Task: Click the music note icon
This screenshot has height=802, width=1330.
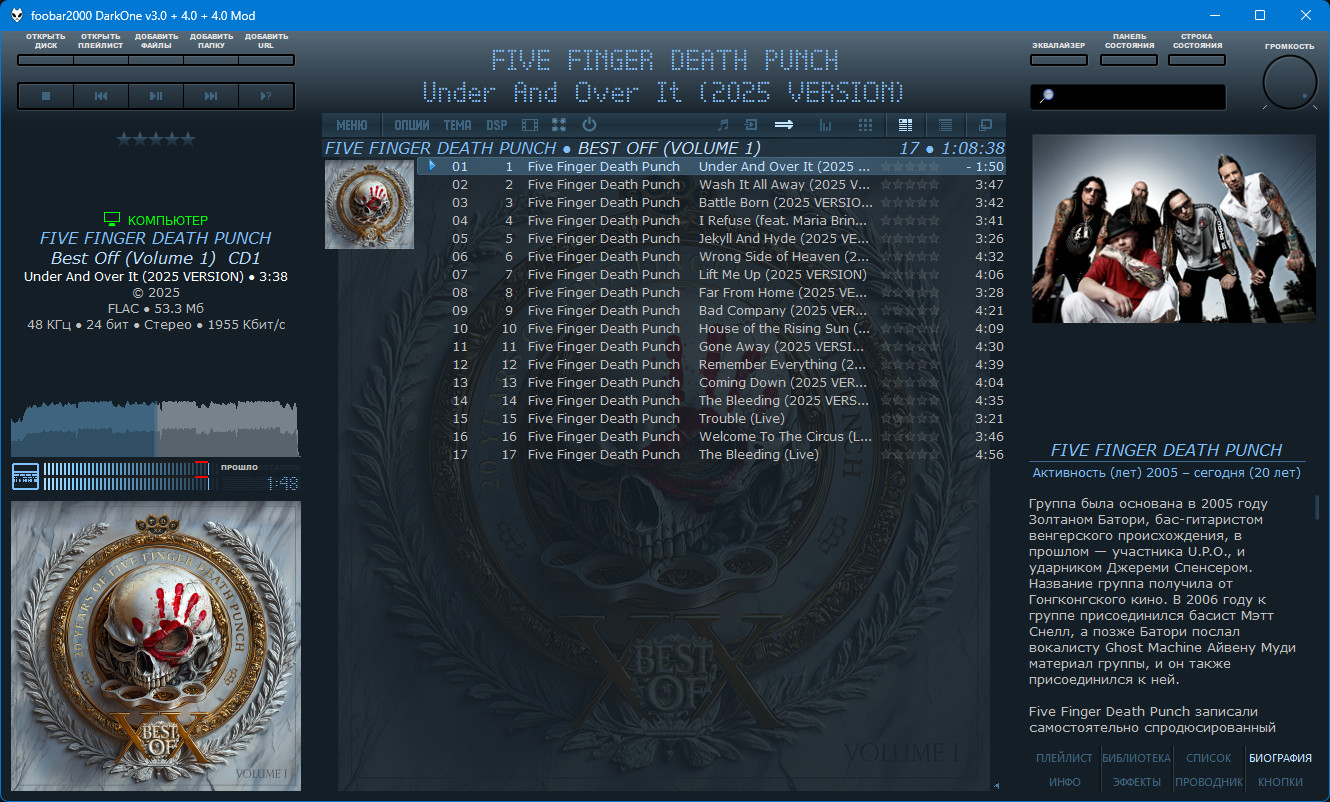Action: 723,125
